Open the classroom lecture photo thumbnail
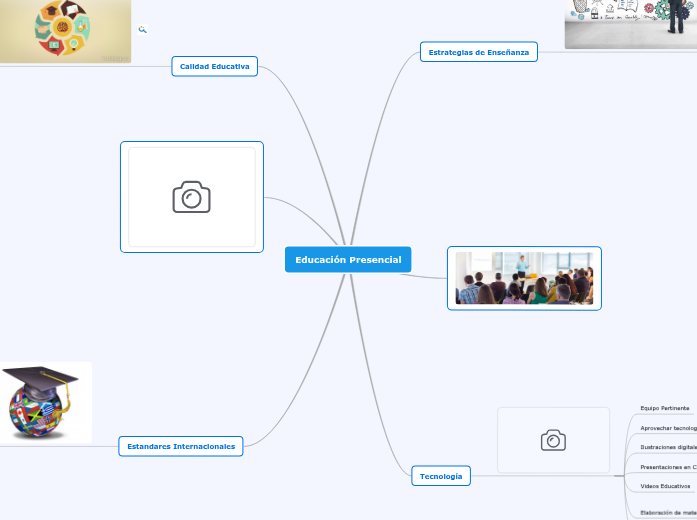Viewport: 697px width, 520px height. pos(524,278)
